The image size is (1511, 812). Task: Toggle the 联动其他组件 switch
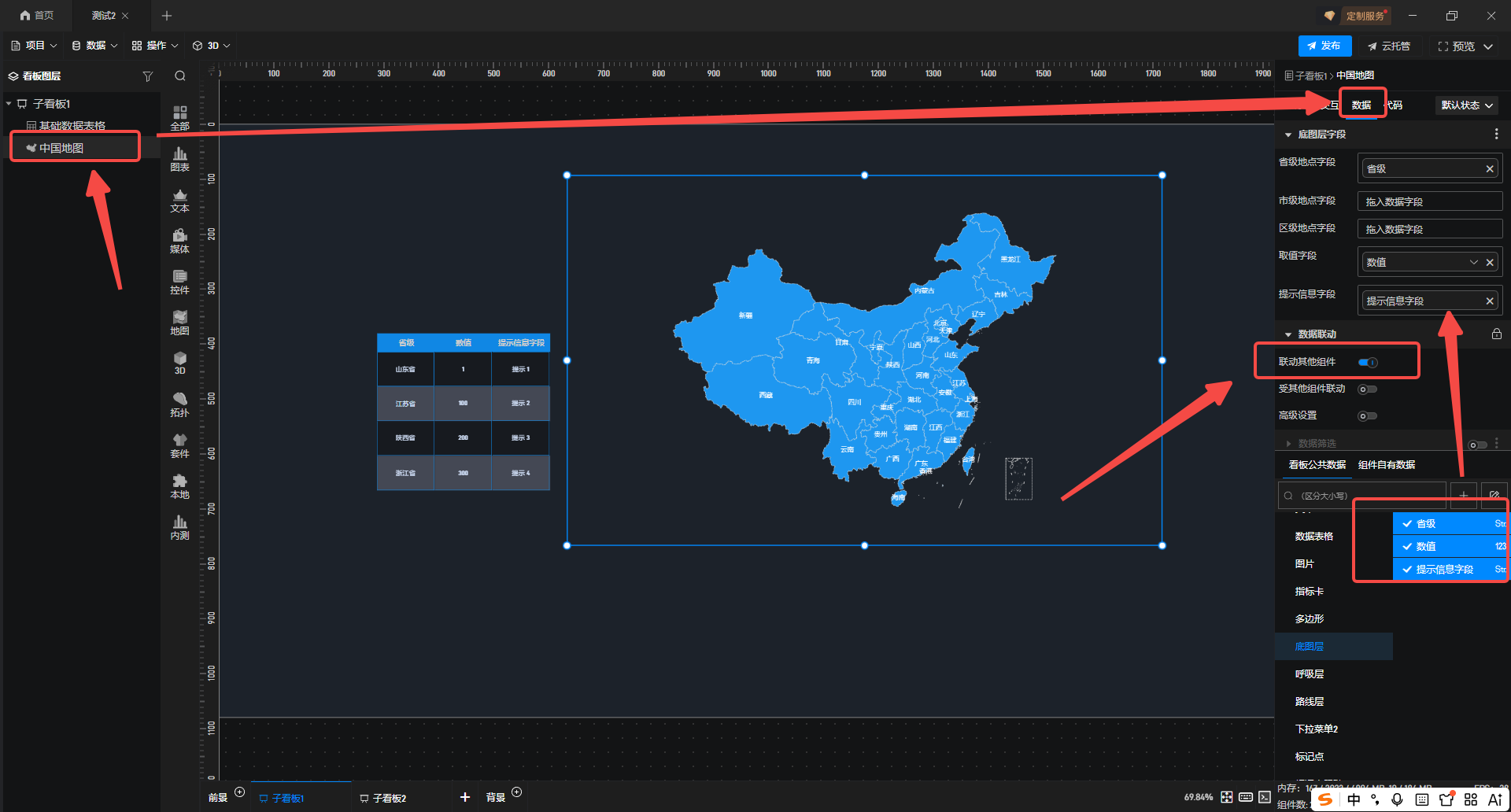click(1368, 363)
